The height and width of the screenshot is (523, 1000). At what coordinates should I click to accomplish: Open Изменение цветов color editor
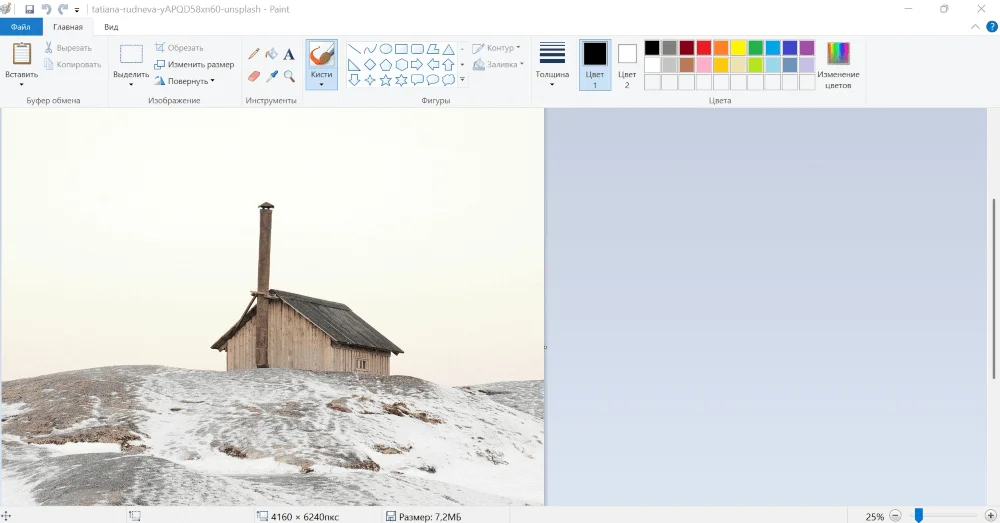coord(838,65)
